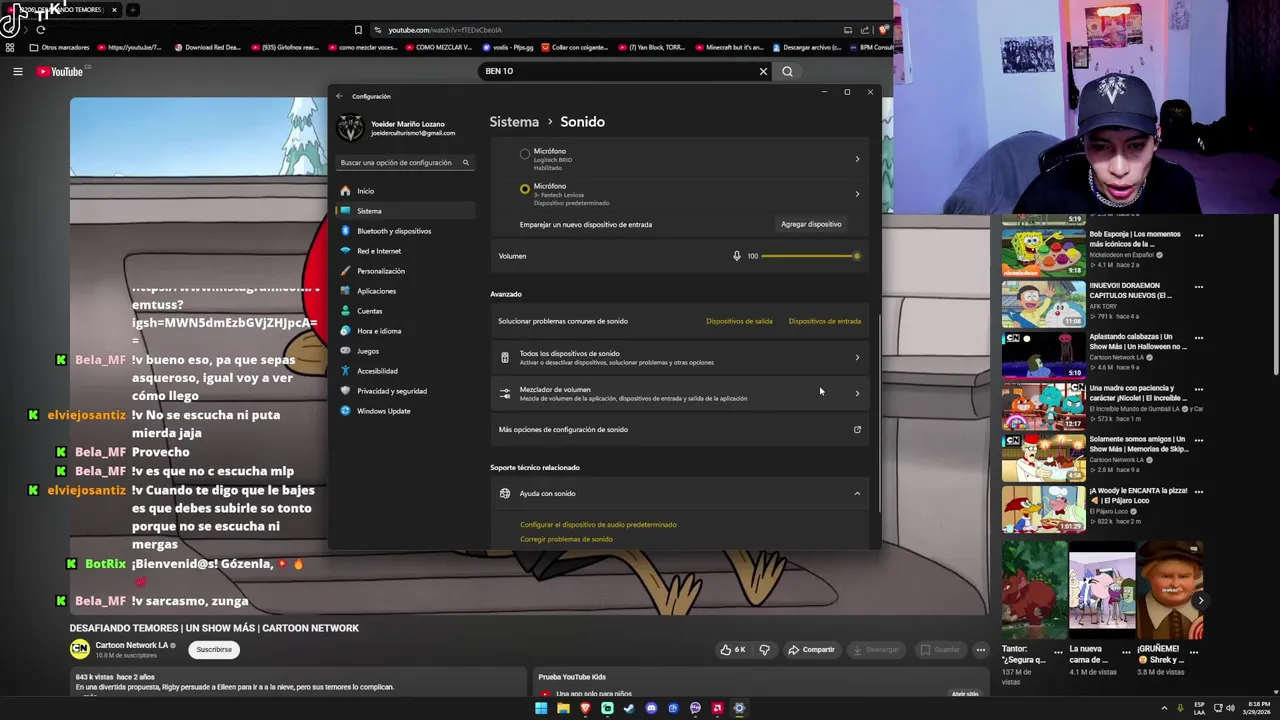
Task: Bookmark this page in address bar
Action: [x=358, y=30]
